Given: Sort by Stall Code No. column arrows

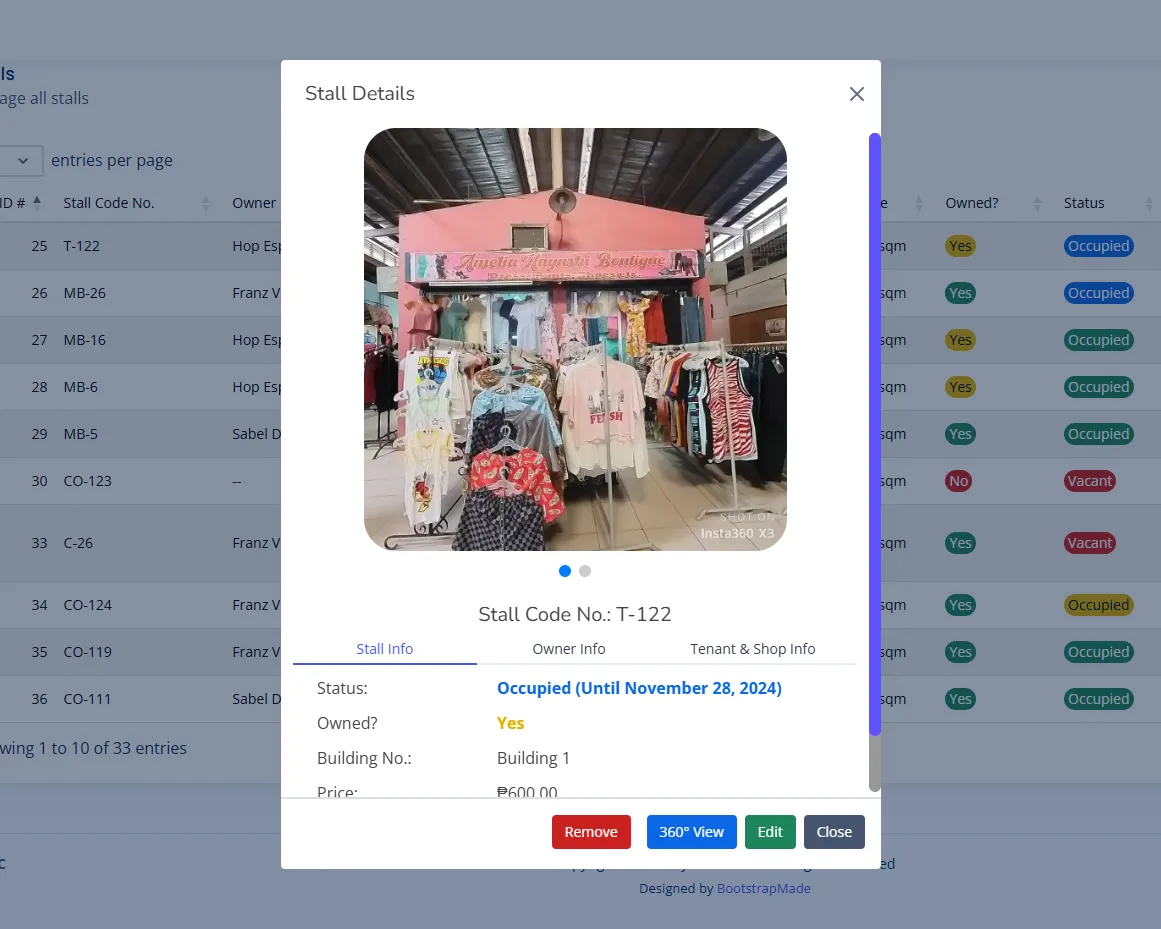Looking at the screenshot, I should [206, 204].
